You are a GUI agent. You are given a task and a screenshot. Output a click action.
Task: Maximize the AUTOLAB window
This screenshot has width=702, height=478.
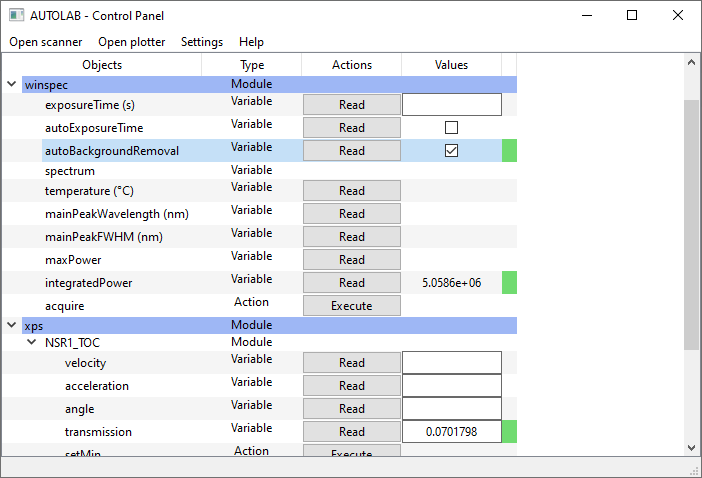click(x=632, y=15)
